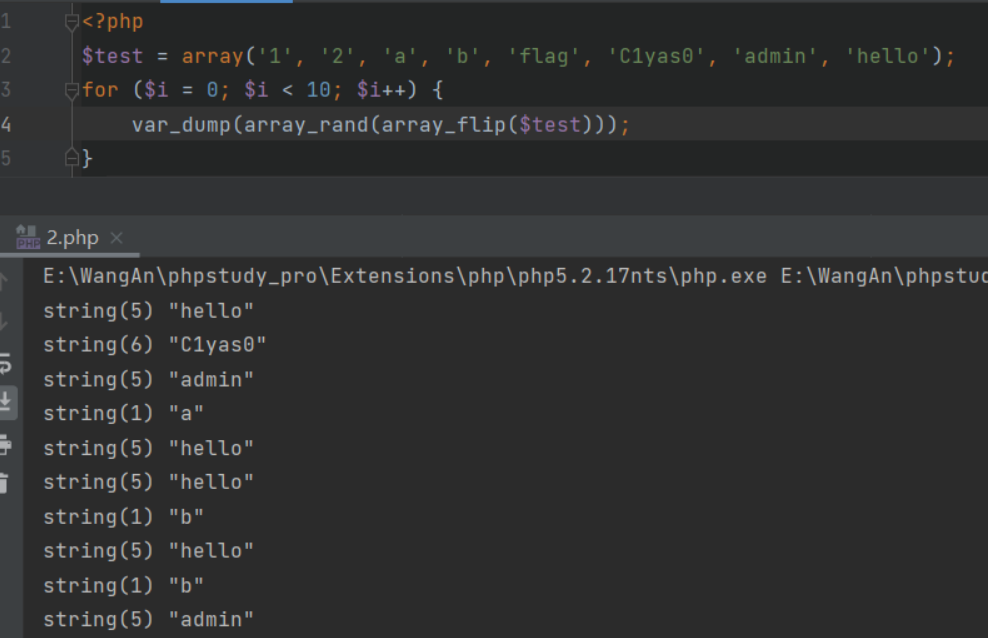Collapse the PHP opening tag fold marker

[71, 22]
